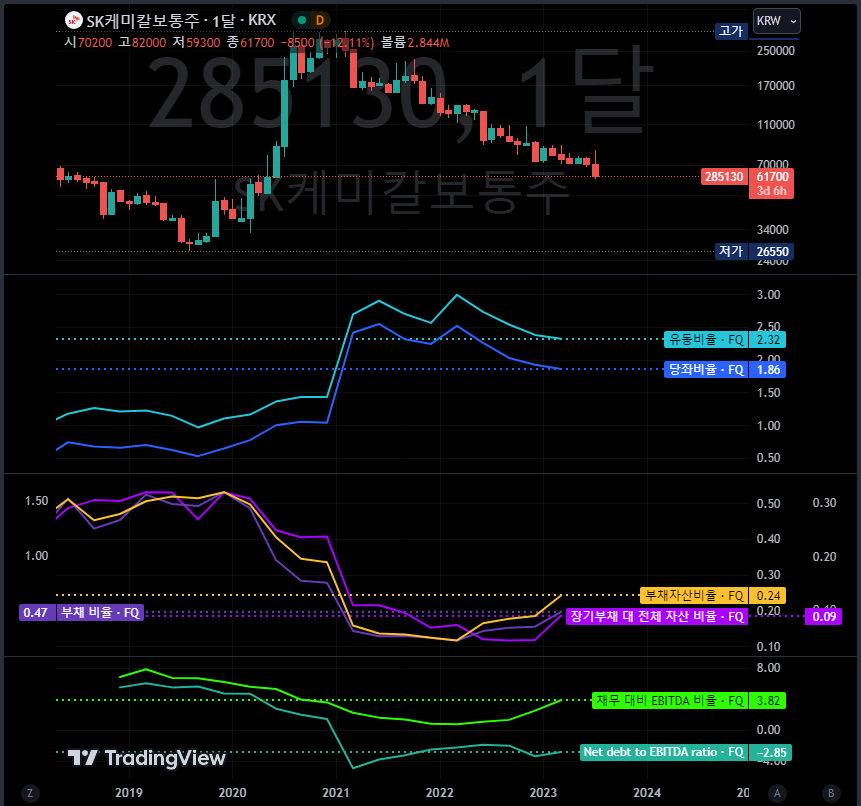Click the 저 59300 low price readout
This screenshot has height=806, width=861.
[x=196, y=43]
